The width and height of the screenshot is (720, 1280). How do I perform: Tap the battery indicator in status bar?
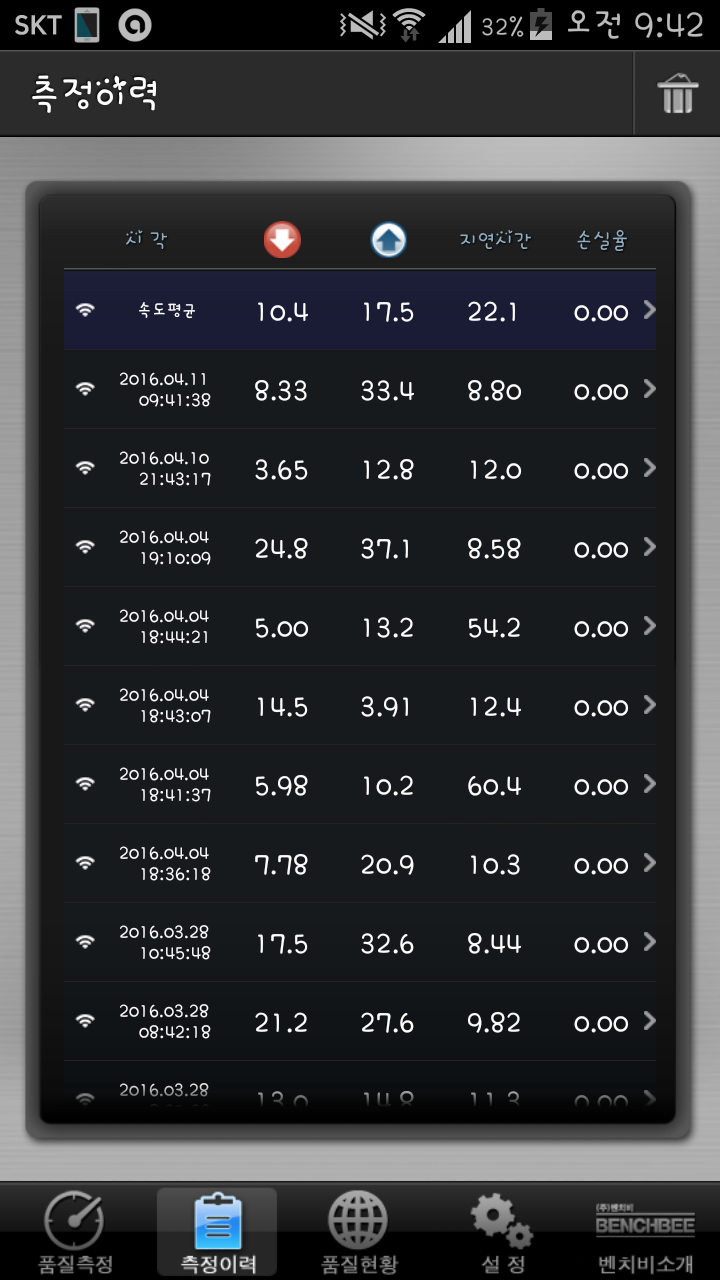[x=541, y=25]
